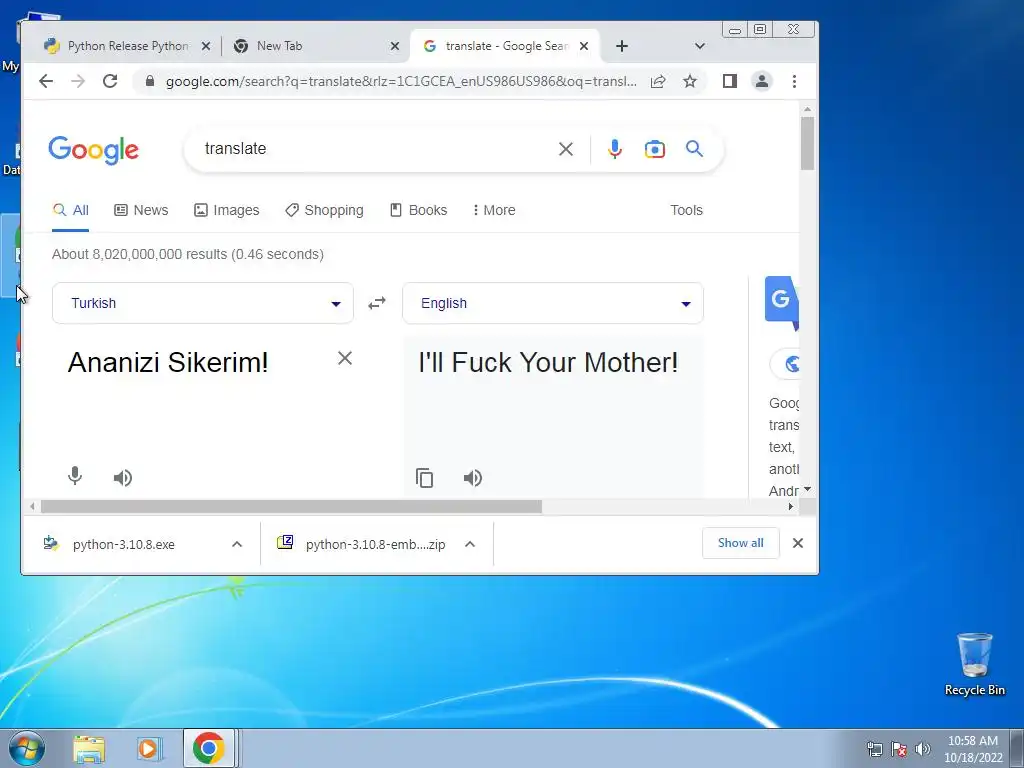
Task: Translate by voice microphone under source text
Action: pos(75,476)
